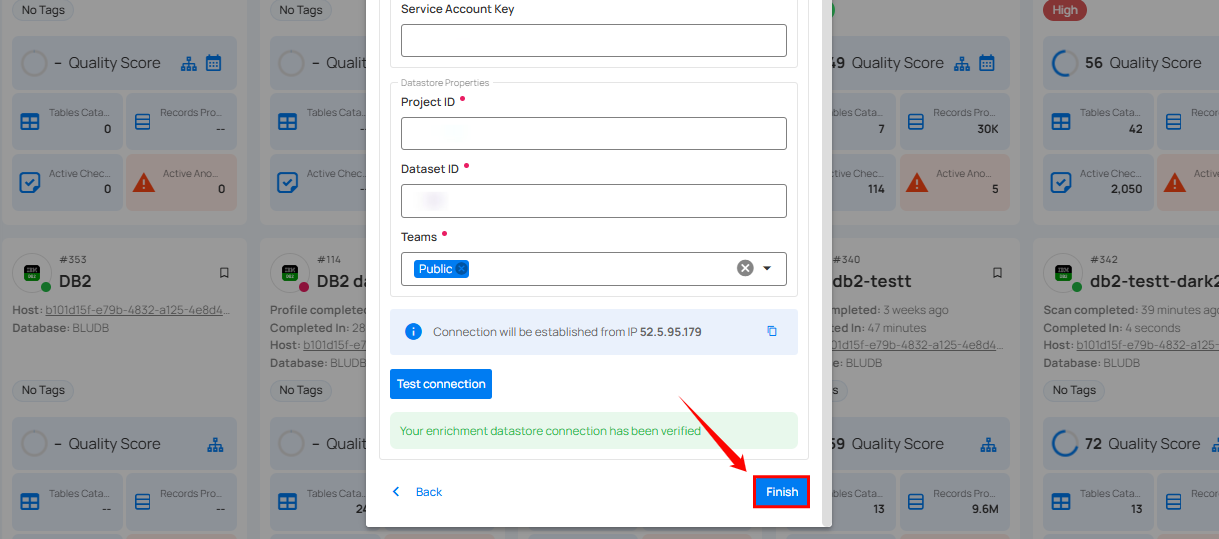Click into the Project ID field

pos(593,134)
